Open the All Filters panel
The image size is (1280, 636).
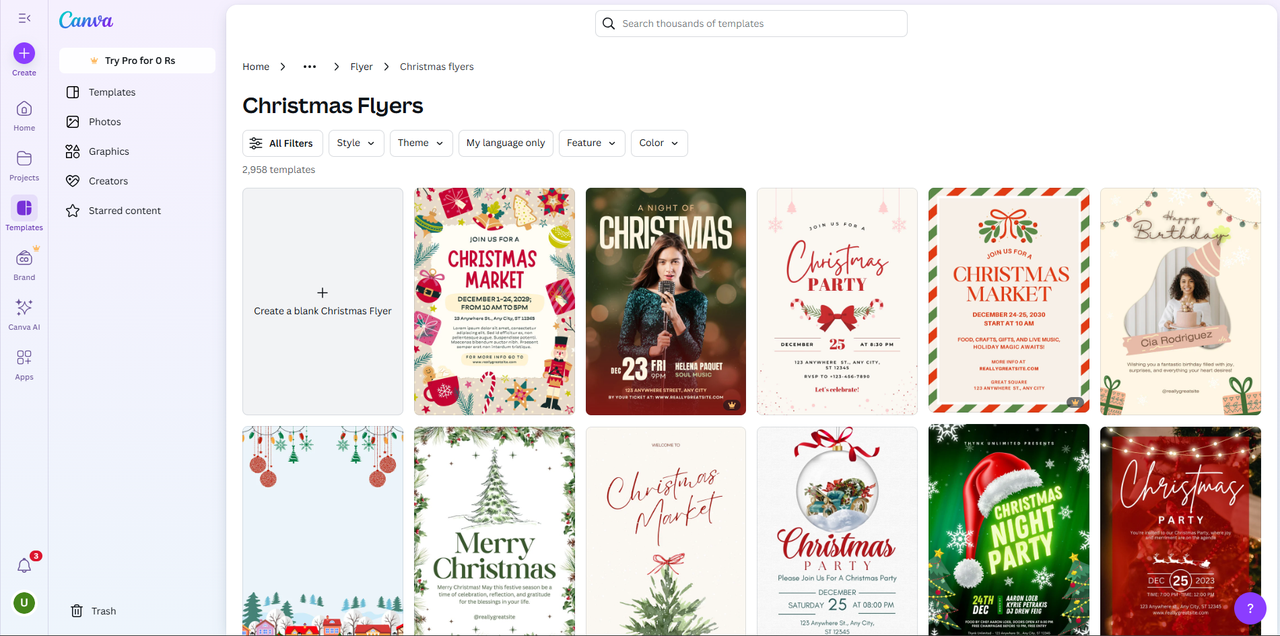tap(282, 143)
